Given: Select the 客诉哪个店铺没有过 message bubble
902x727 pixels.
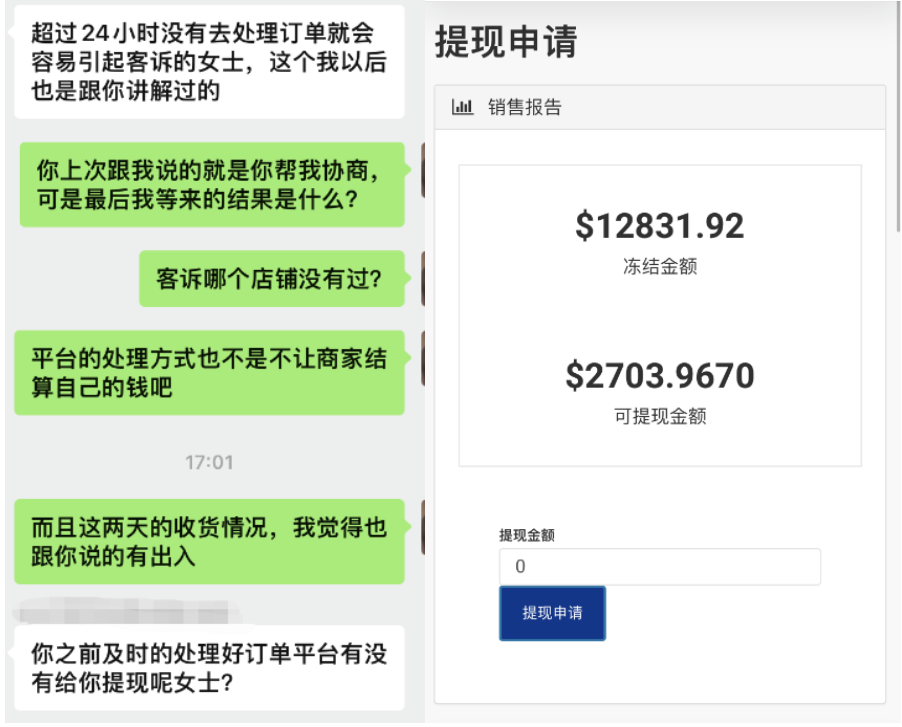Looking at the screenshot, I should coord(272,277).
